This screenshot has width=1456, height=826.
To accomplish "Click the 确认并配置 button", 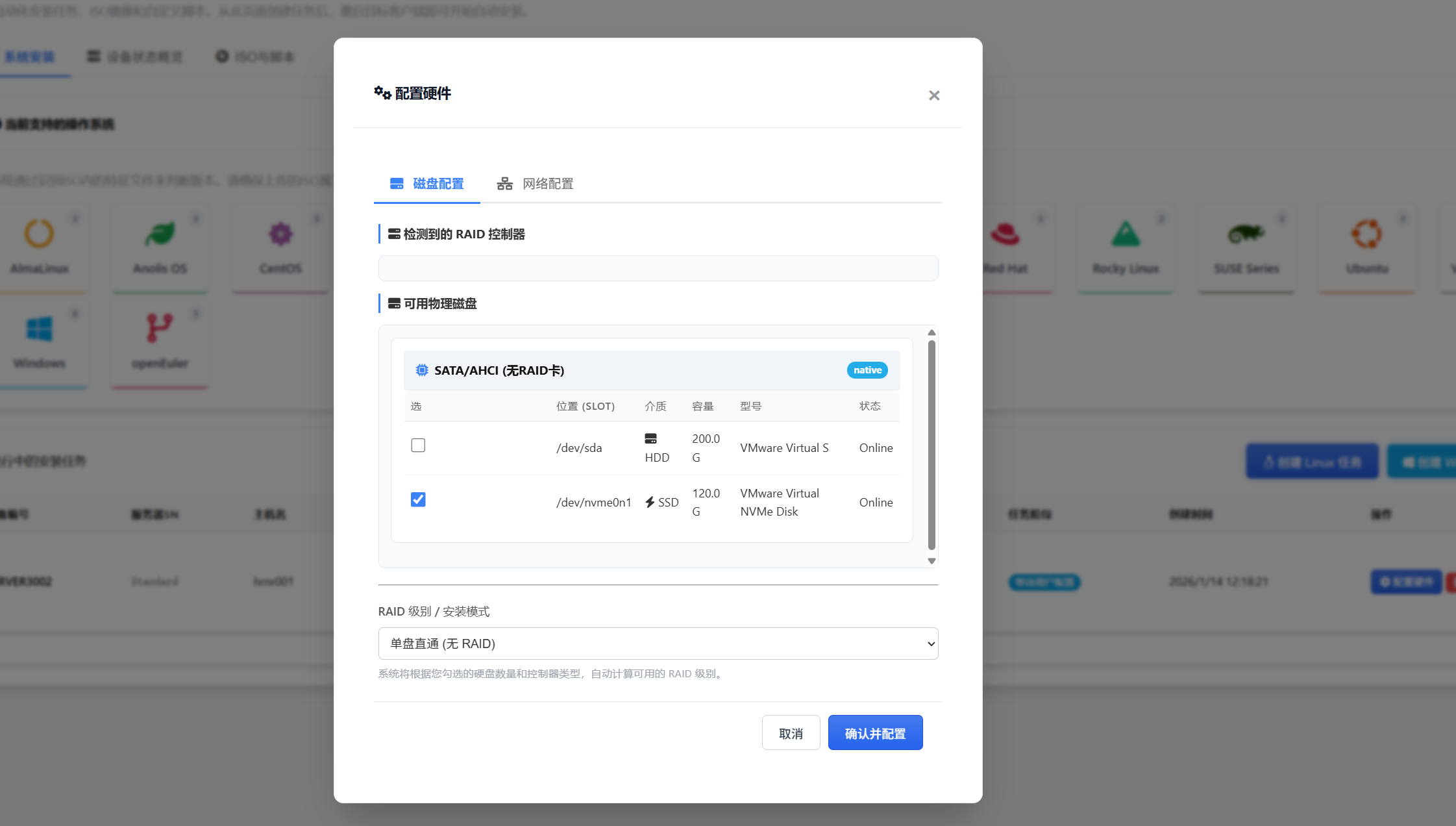I will click(x=875, y=733).
